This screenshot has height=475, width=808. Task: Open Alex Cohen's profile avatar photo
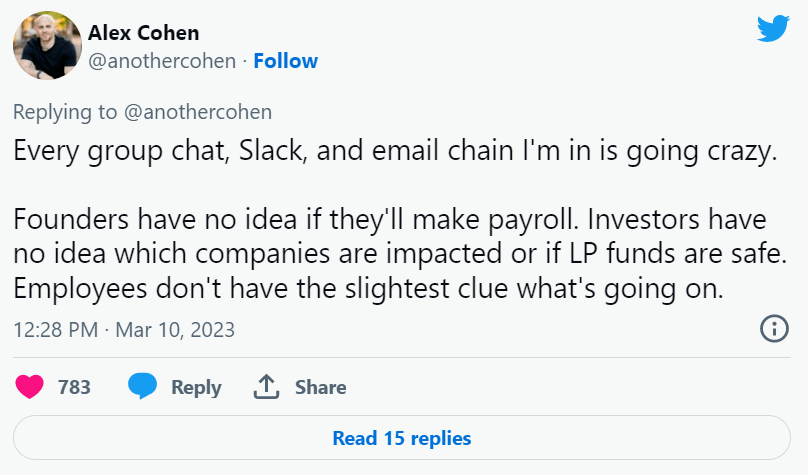click(46, 46)
